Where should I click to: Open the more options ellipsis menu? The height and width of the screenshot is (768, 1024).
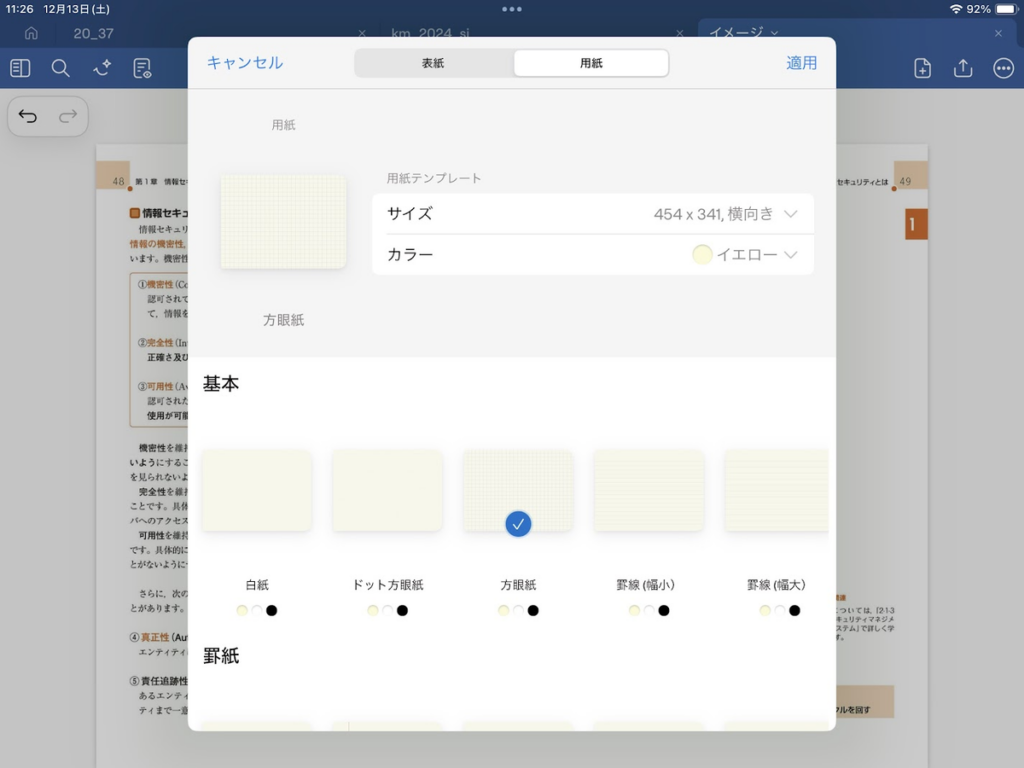click(x=1003, y=68)
